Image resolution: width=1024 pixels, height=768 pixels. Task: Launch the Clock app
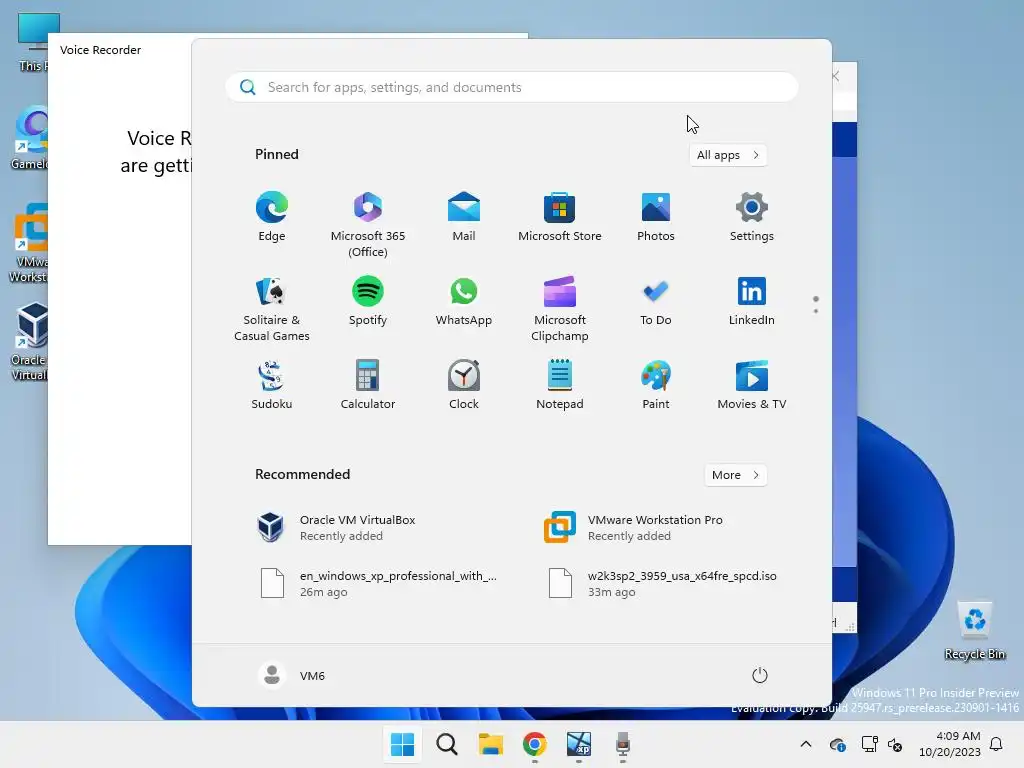coord(464,385)
